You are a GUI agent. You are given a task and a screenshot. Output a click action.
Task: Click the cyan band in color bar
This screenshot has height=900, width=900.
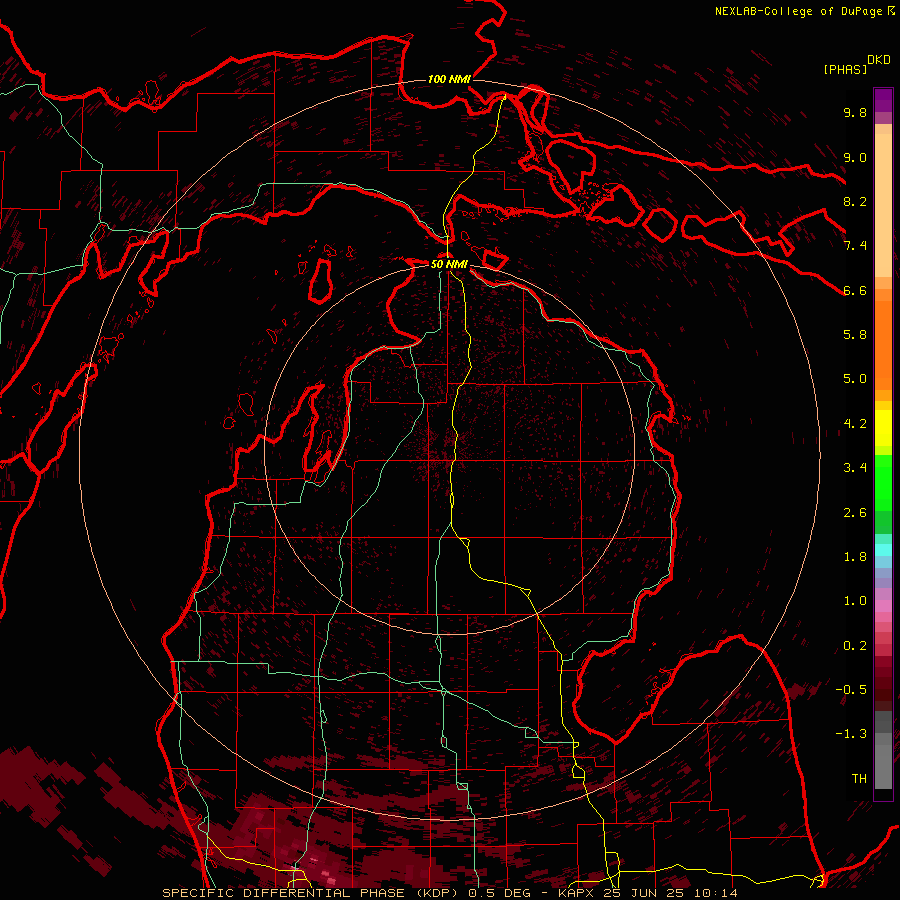click(883, 550)
